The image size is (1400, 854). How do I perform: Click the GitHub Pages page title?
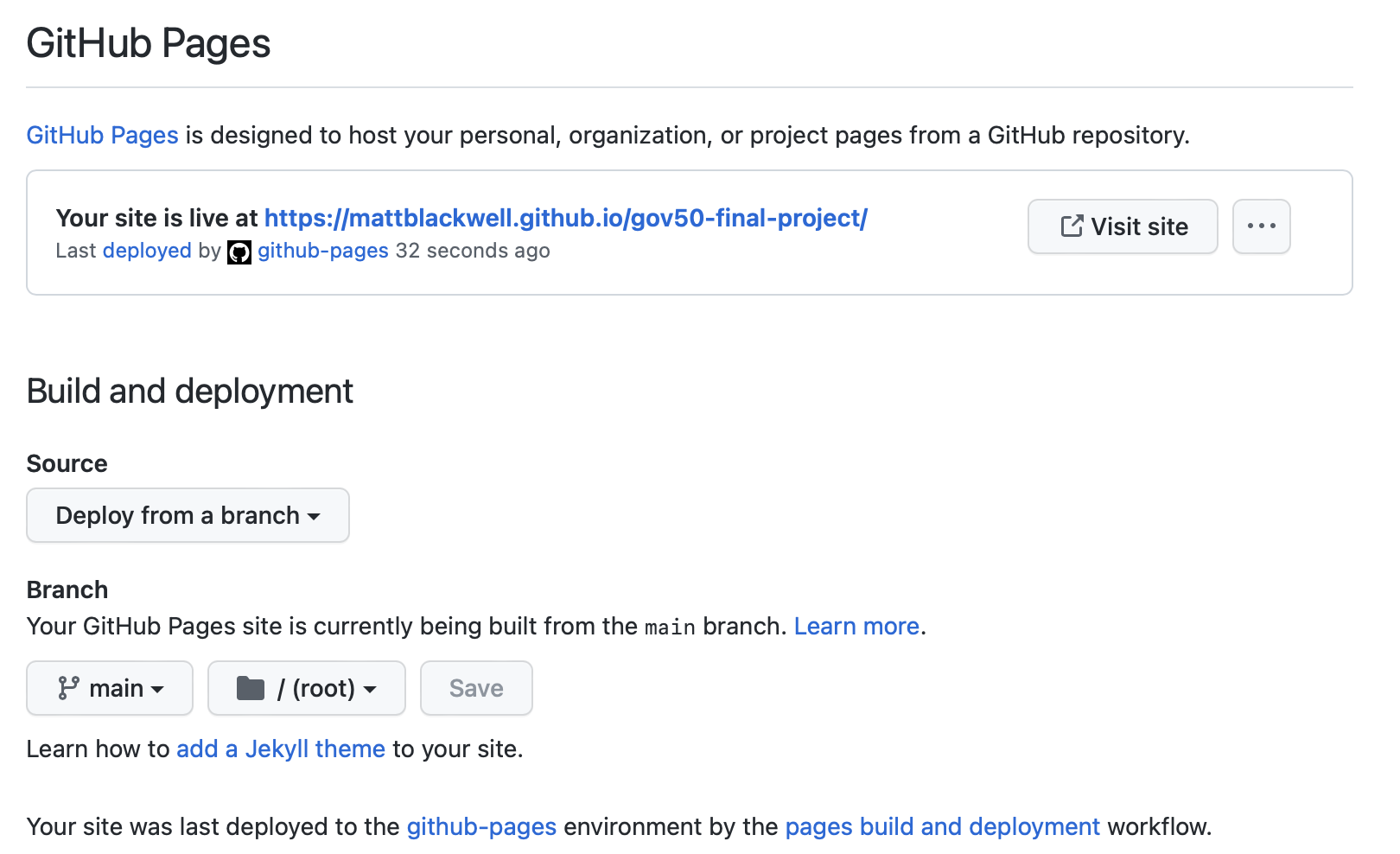149,43
